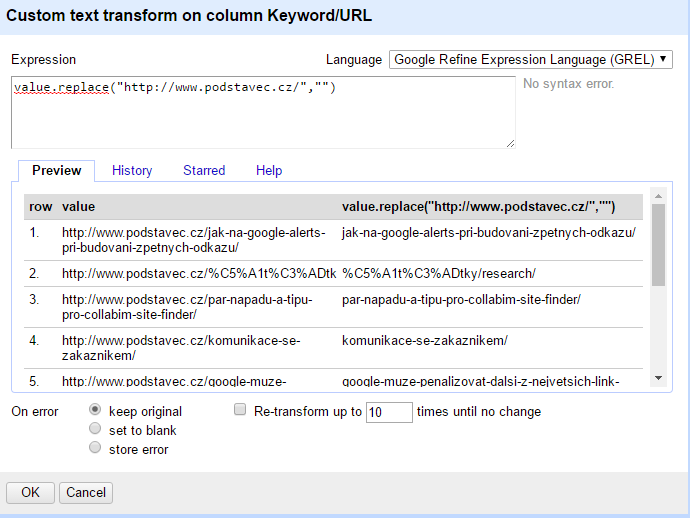
Task: Select the 'store error' option
Action: pyautogui.click(x=95, y=448)
